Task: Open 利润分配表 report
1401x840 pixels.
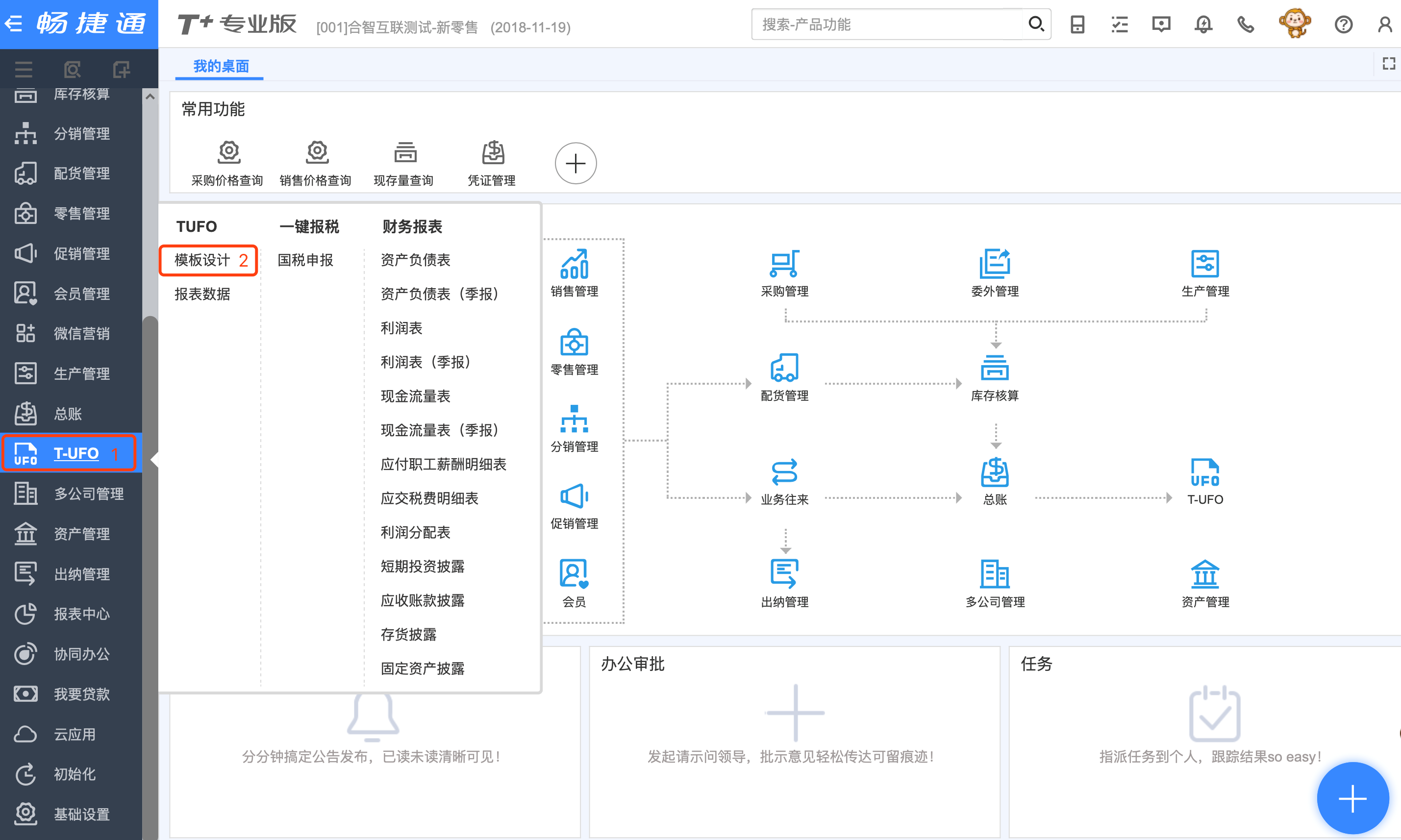Action: pyautogui.click(x=416, y=532)
